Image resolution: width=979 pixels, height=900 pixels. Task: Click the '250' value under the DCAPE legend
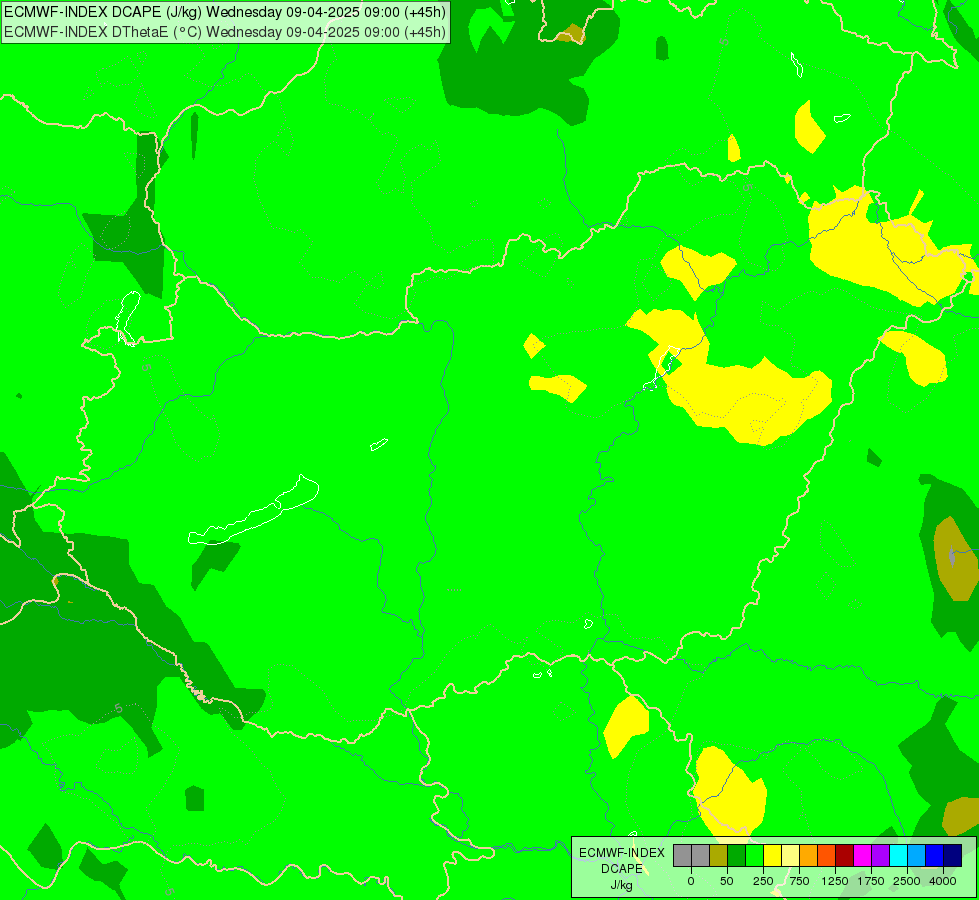pos(763,881)
